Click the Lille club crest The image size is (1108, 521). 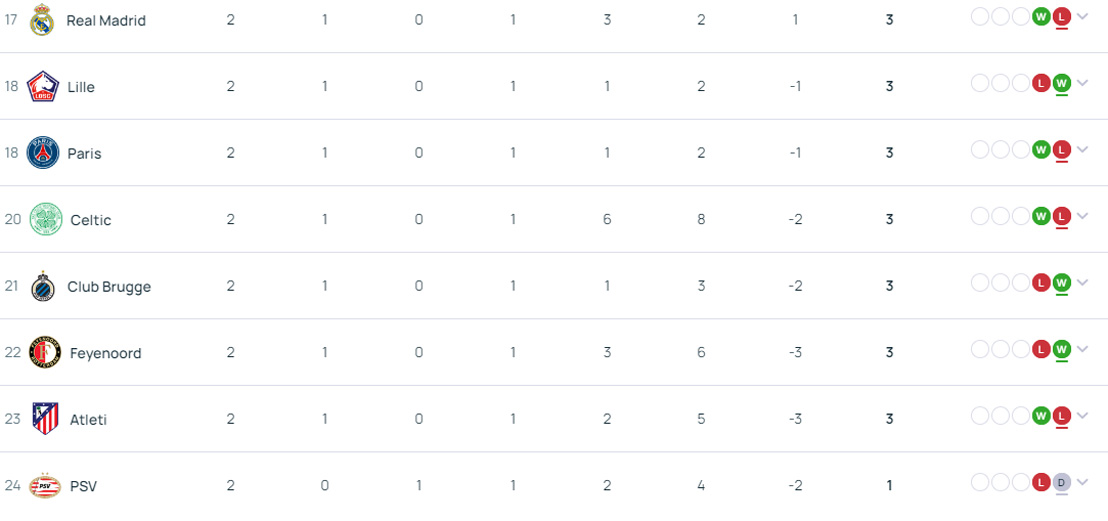pyautogui.click(x=43, y=87)
